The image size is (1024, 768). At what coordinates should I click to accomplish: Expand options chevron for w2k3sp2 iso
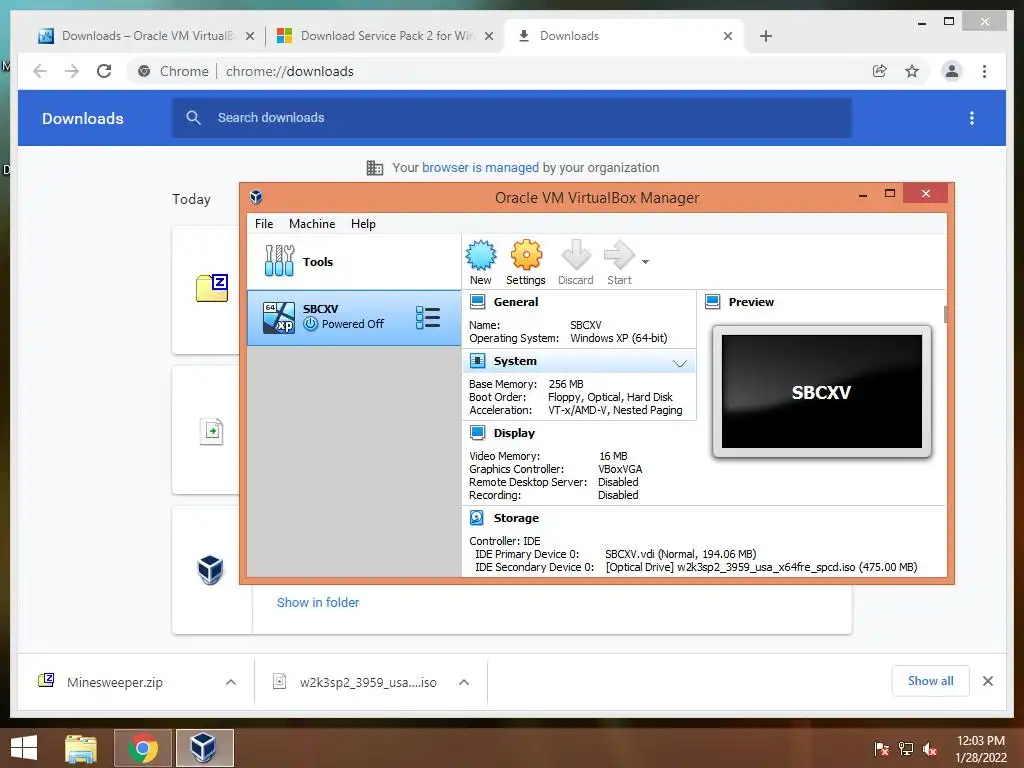464,682
